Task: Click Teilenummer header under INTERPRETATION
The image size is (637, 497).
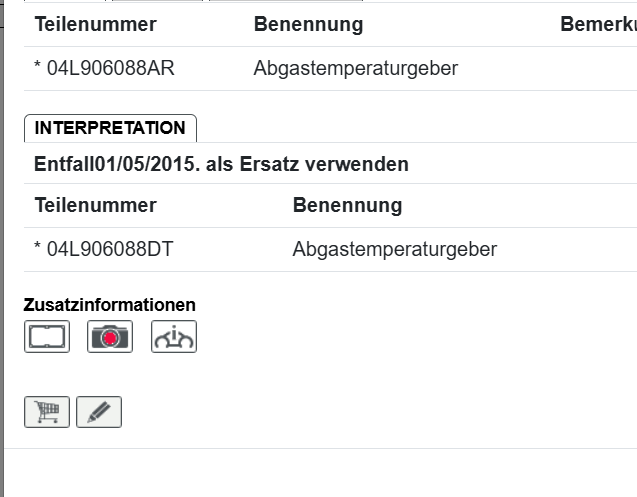Action: [x=95, y=205]
